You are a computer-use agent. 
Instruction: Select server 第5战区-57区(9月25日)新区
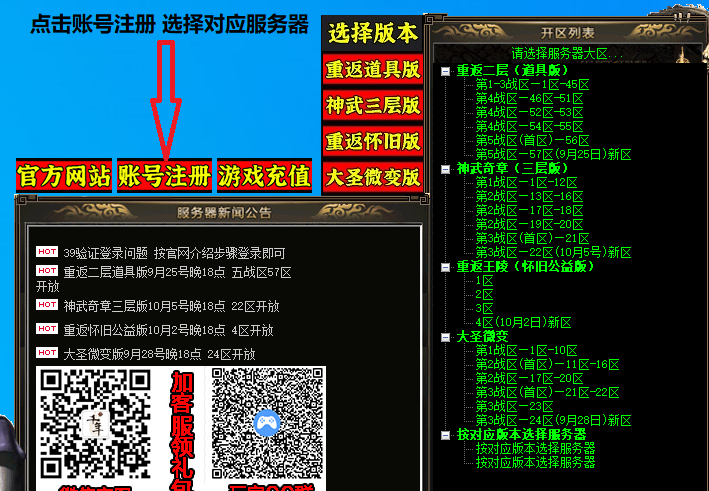[553, 155]
